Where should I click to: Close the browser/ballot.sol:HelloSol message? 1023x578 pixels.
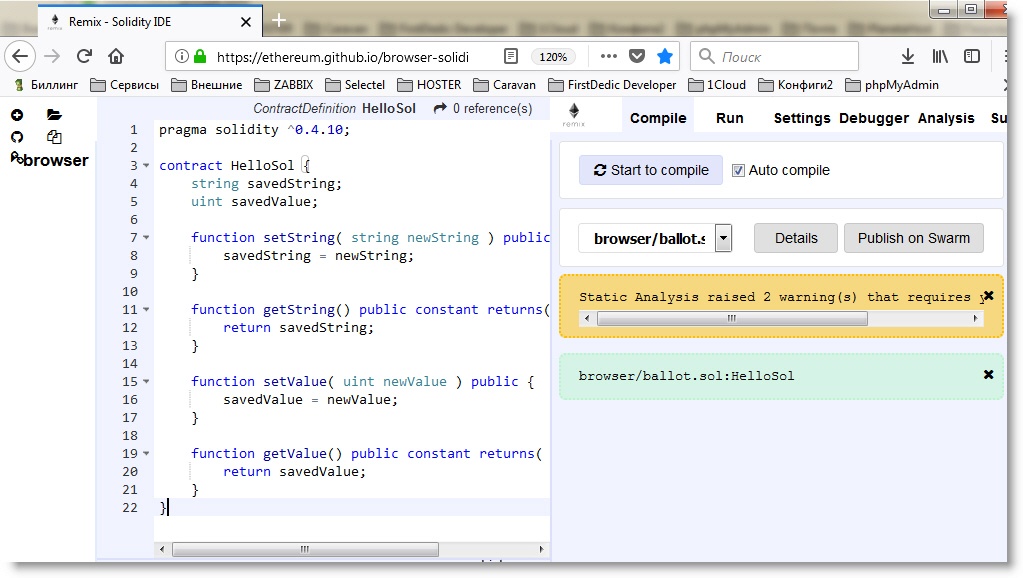pos(988,374)
